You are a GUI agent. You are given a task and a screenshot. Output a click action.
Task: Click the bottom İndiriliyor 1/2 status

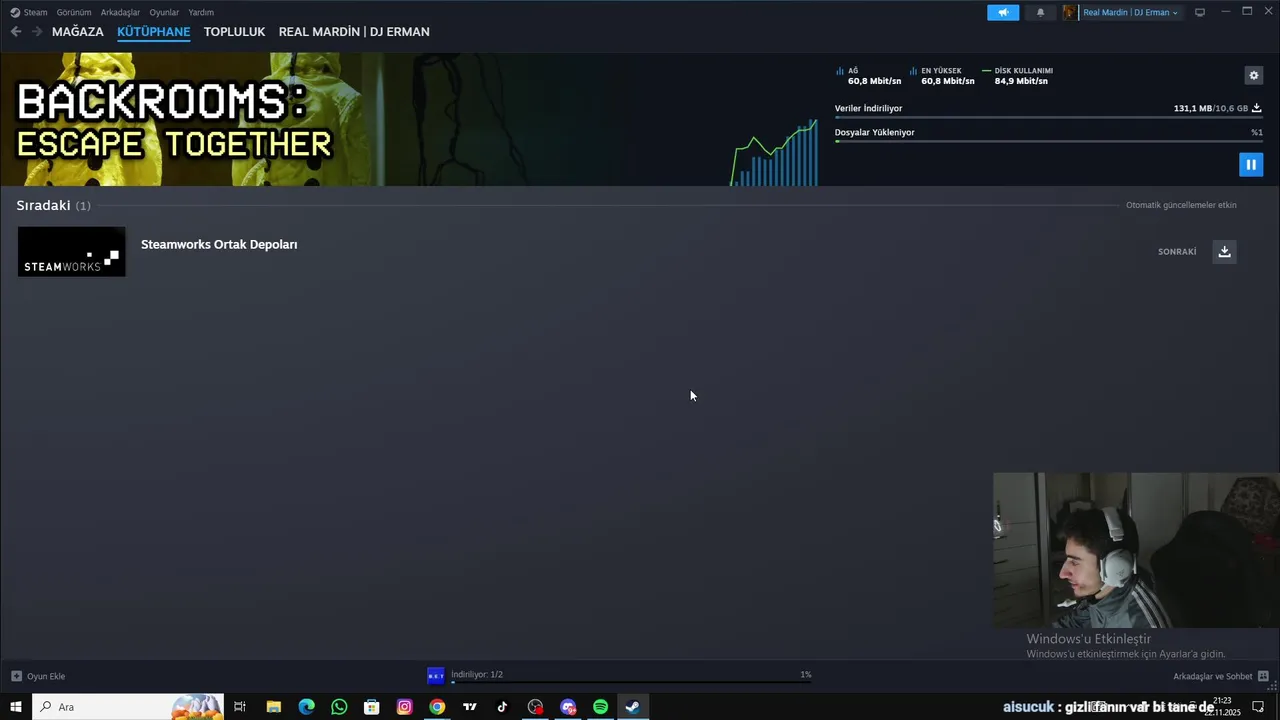pyautogui.click(x=477, y=675)
